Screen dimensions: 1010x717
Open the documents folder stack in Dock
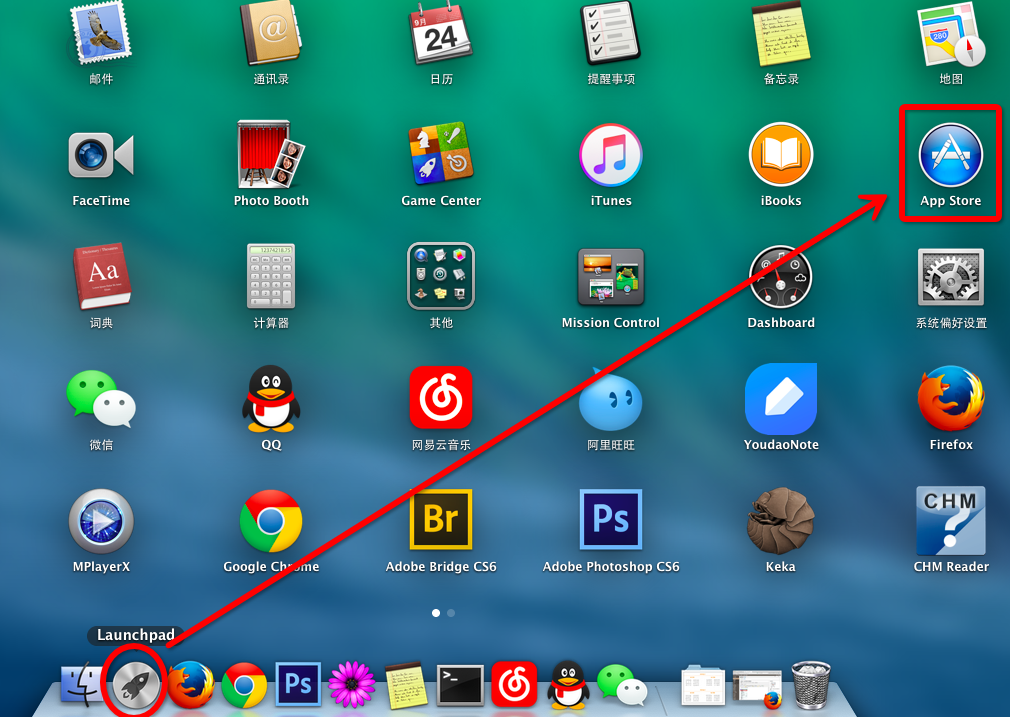703,686
